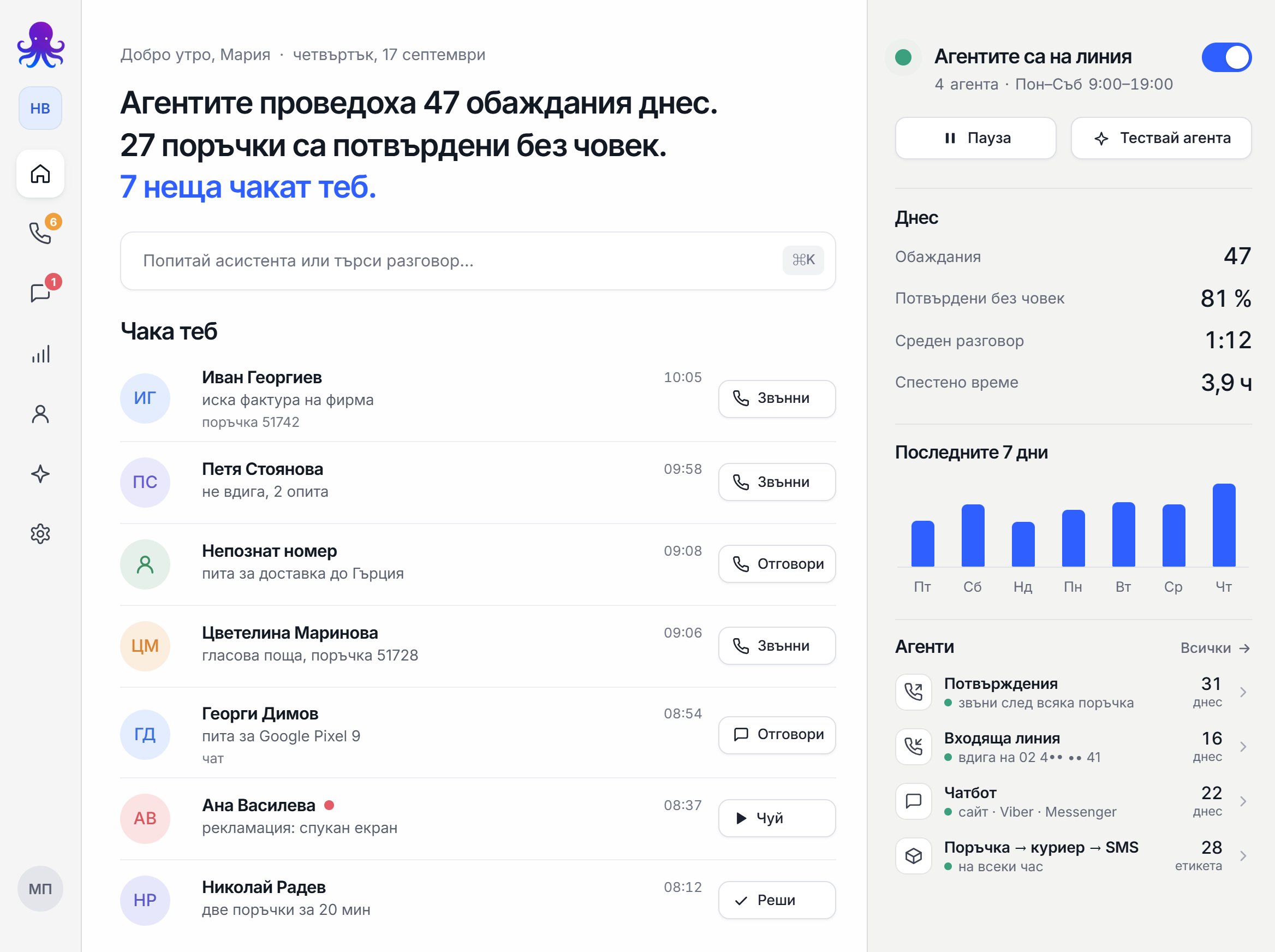The width and height of the screenshot is (1275, 952).
Task: Click Звънни for Петя Стоянова
Action: [777, 482]
